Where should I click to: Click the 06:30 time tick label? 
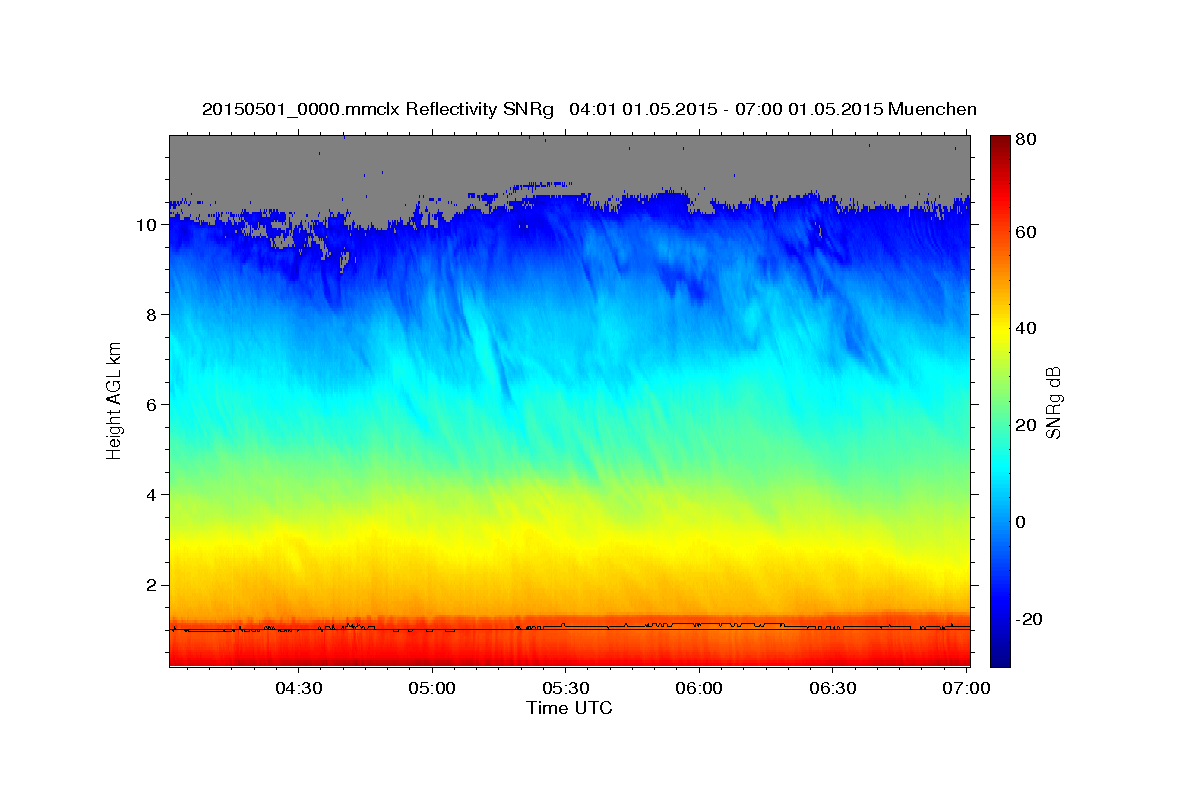832,688
